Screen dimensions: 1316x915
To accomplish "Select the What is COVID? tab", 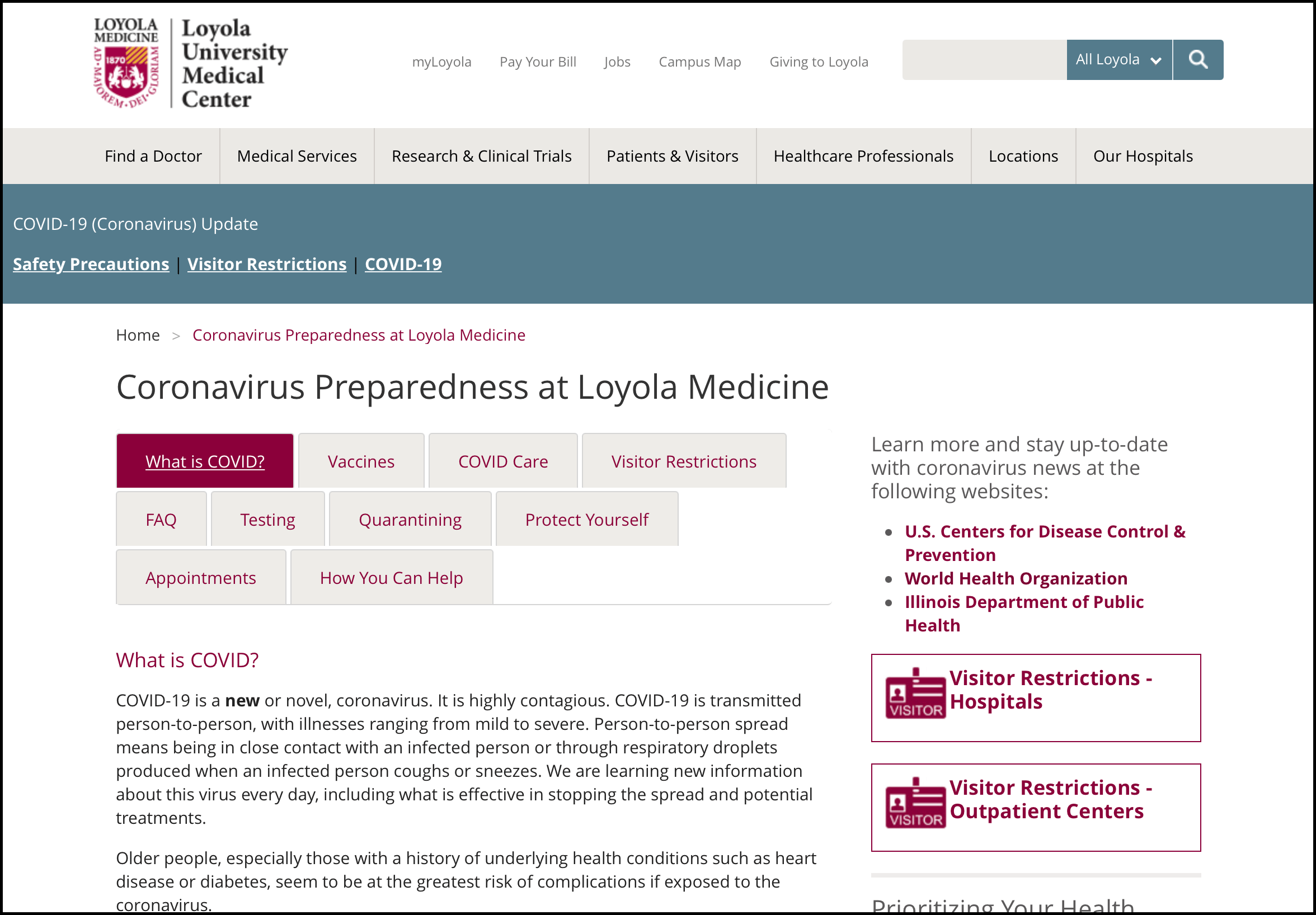I will 205,461.
